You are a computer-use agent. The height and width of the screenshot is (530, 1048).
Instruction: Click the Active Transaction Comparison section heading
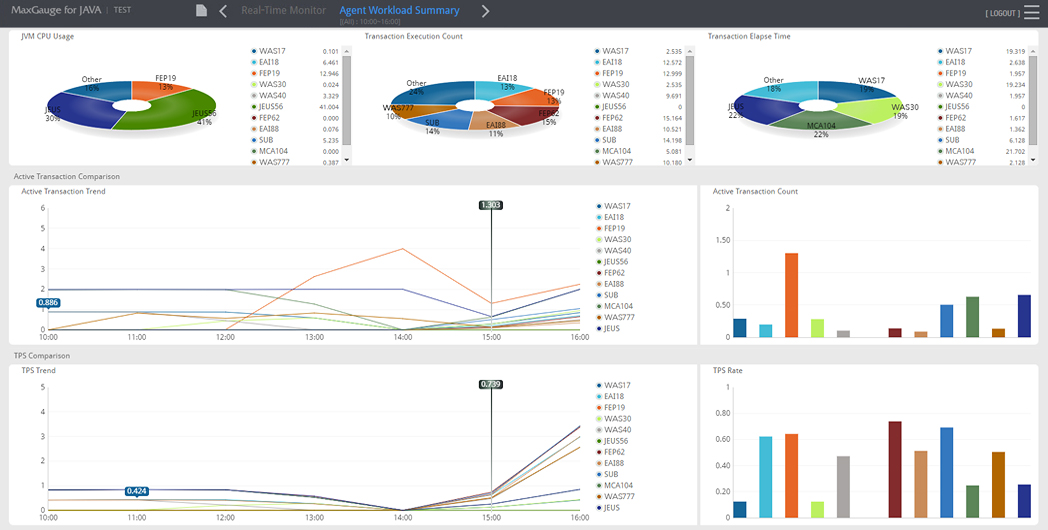tap(66, 176)
